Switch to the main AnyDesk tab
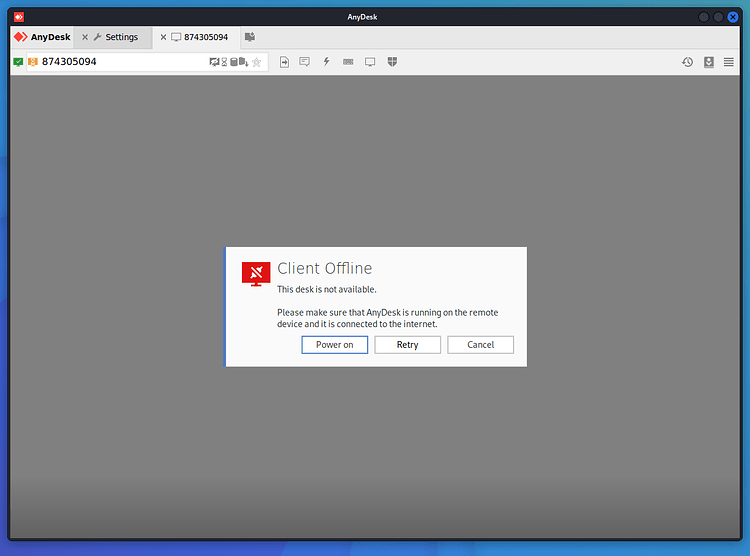 click(42, 37)
